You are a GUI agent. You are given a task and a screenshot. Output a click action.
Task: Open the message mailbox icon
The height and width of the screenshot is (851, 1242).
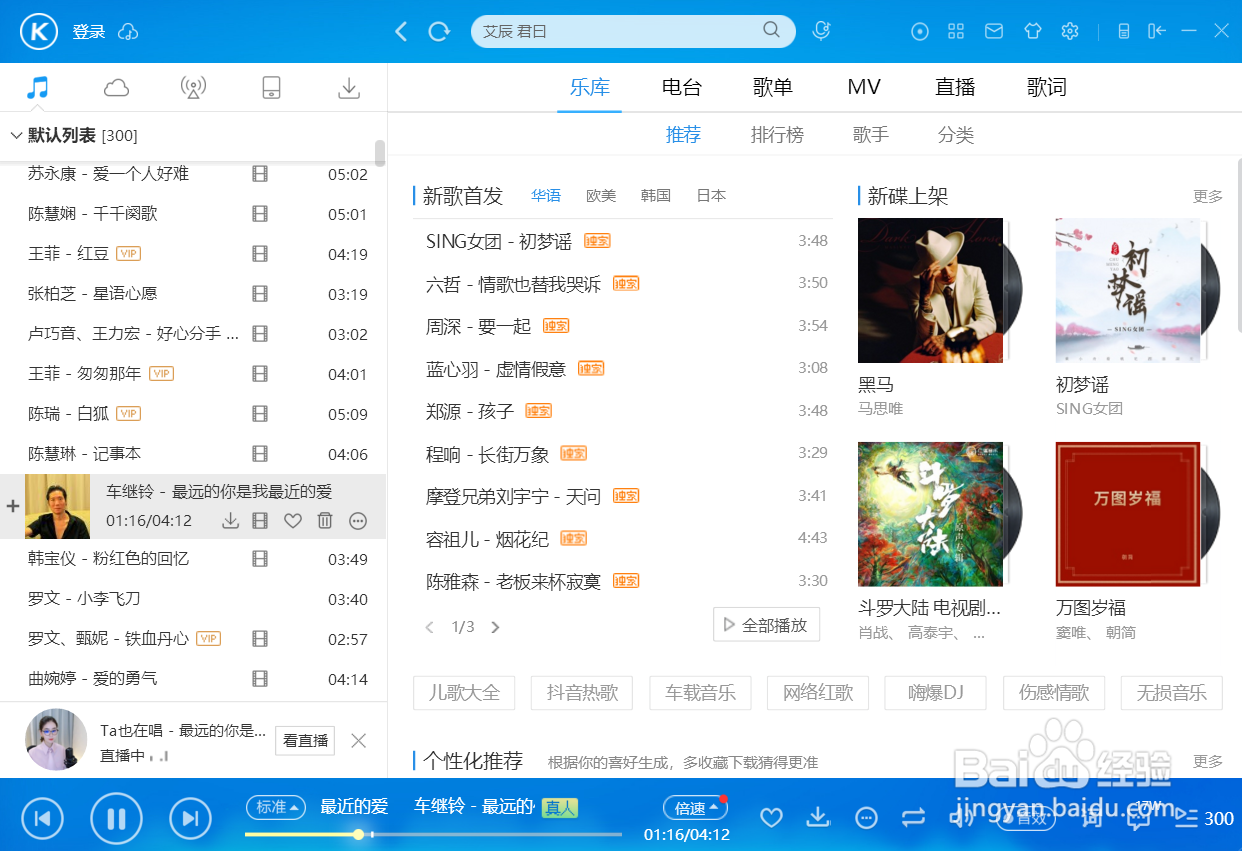tap(994, 31)
